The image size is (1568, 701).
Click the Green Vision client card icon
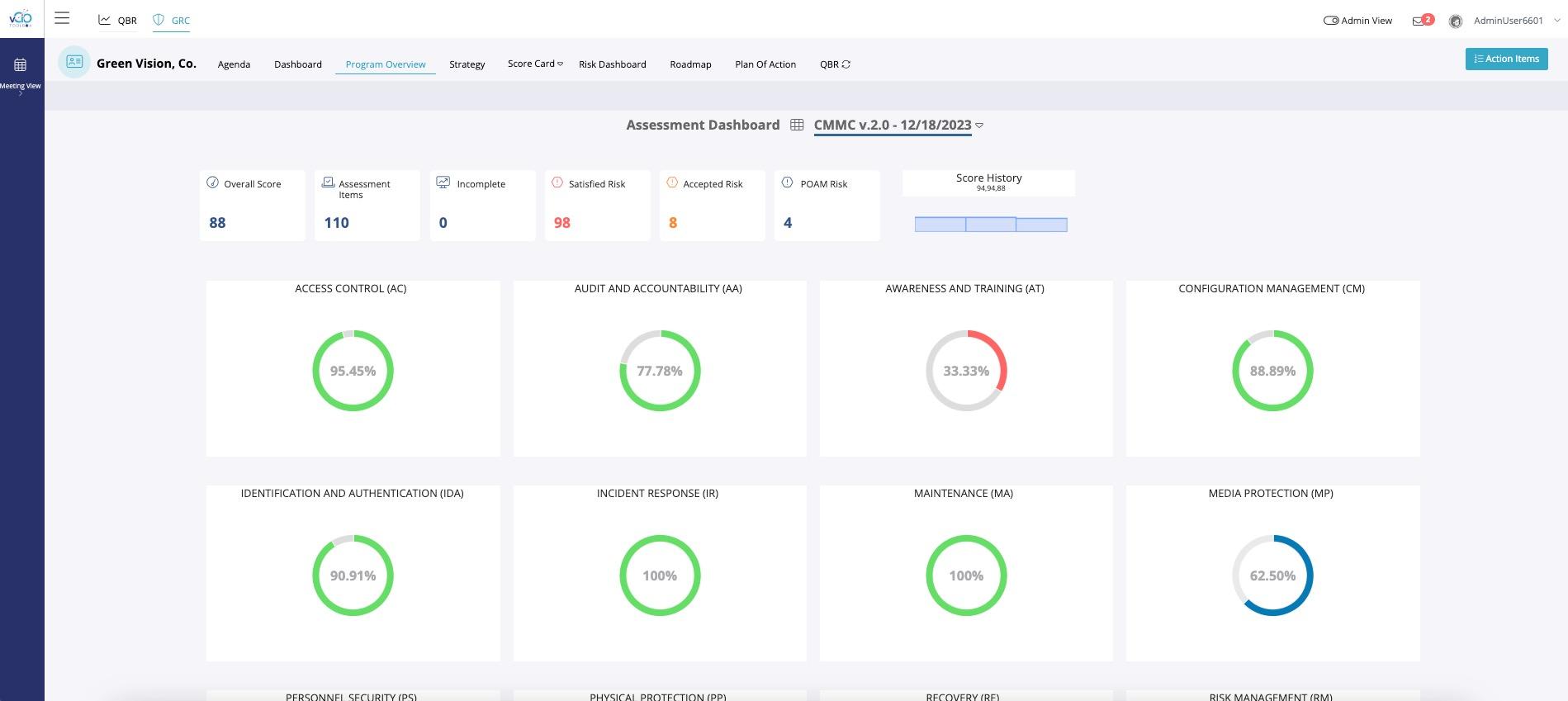point(74,61)
